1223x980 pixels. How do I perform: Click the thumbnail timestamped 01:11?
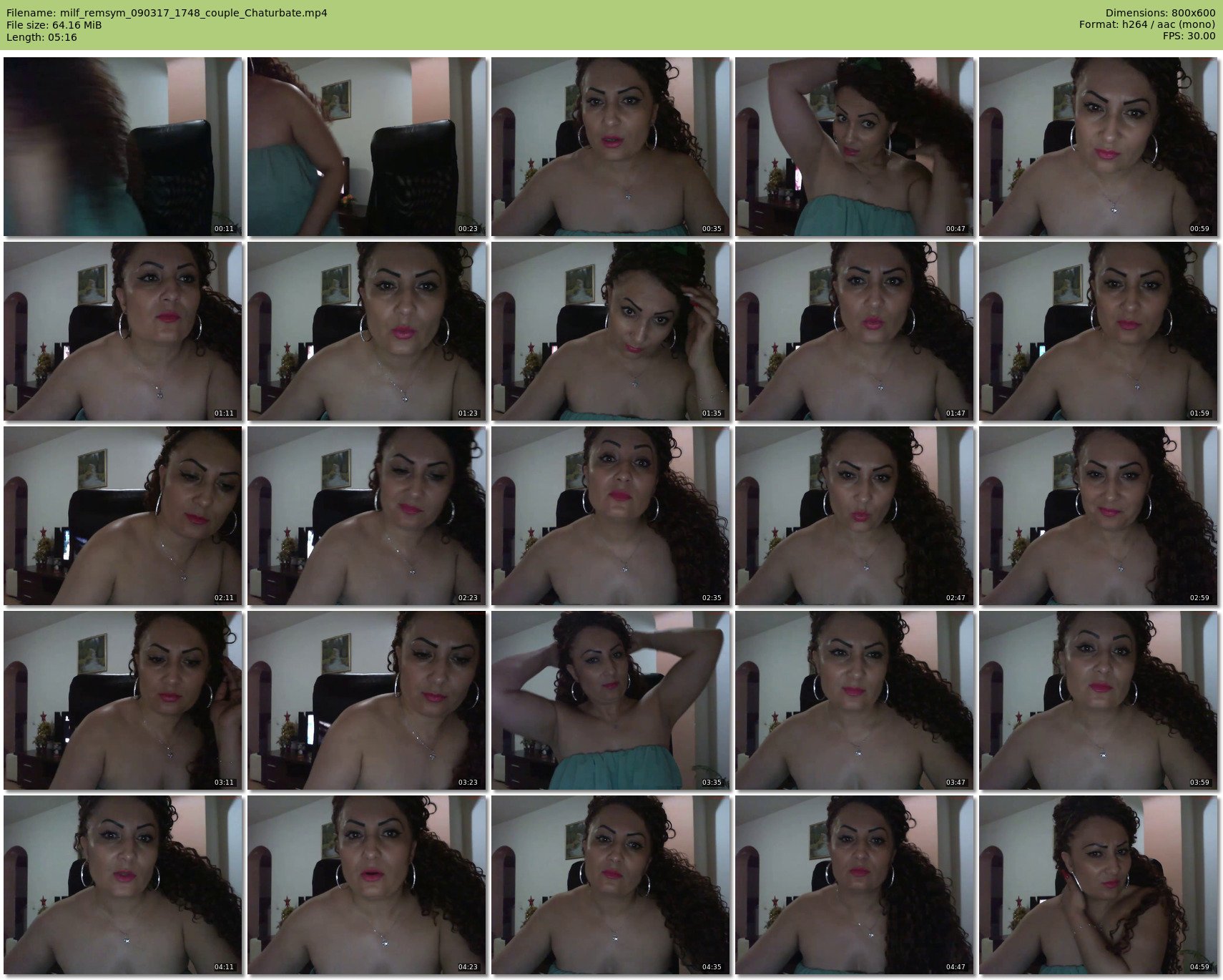[x=123, y=331]
